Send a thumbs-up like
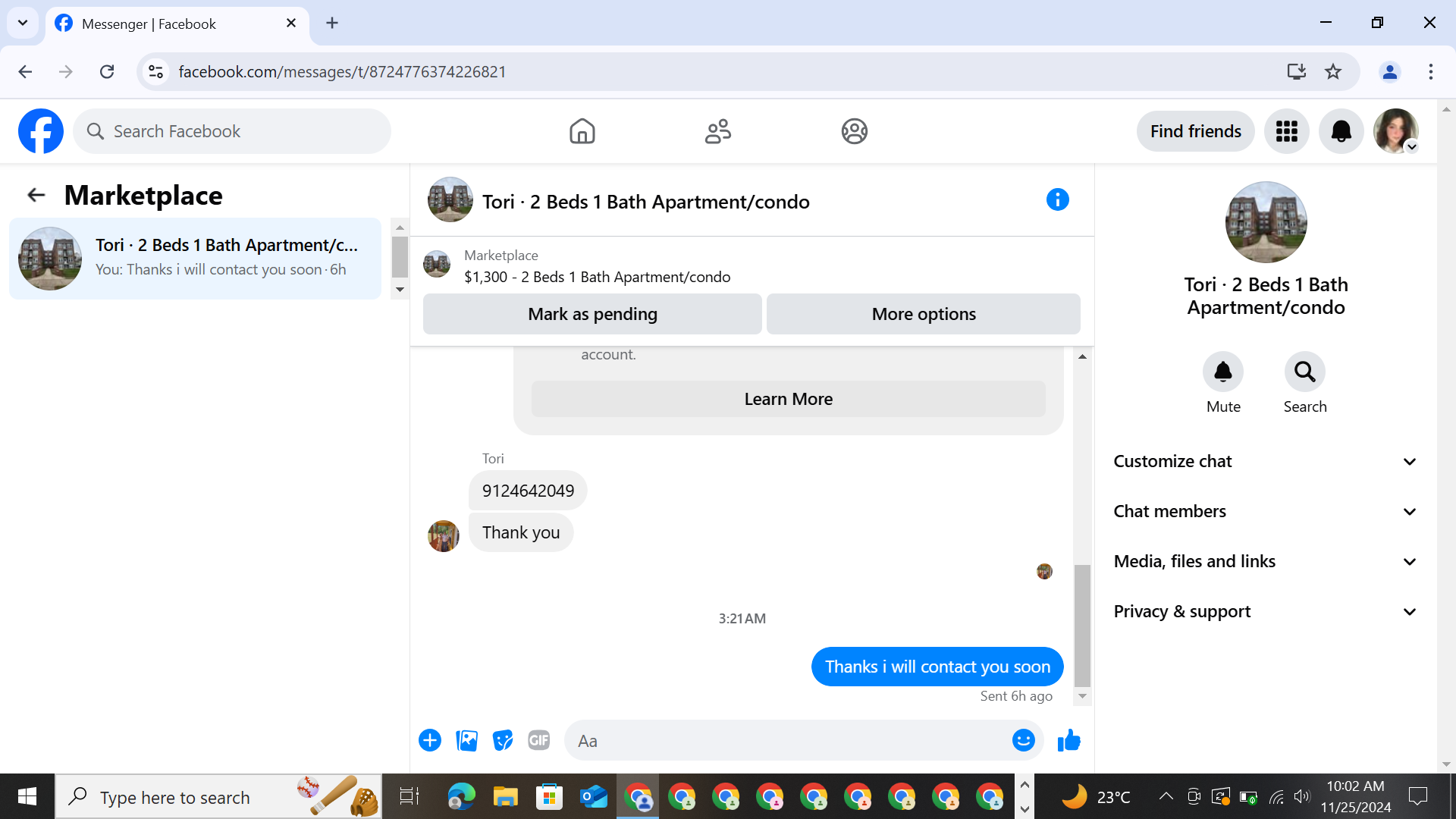Viewport: 1456px width, 819px height. (x=1068, y=740)
